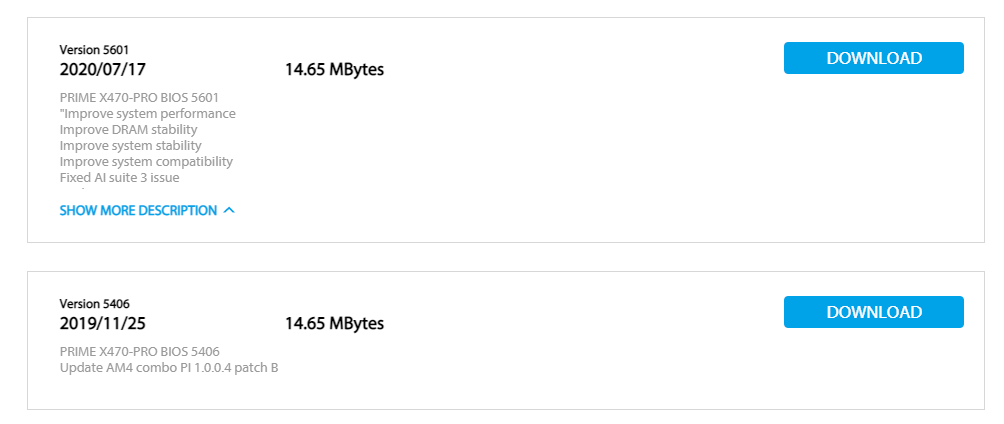The width and height of the screenshot is (1004, 424).
Task: Click the 14.65 MBytes size for version 5406
Action: [334, 324]
